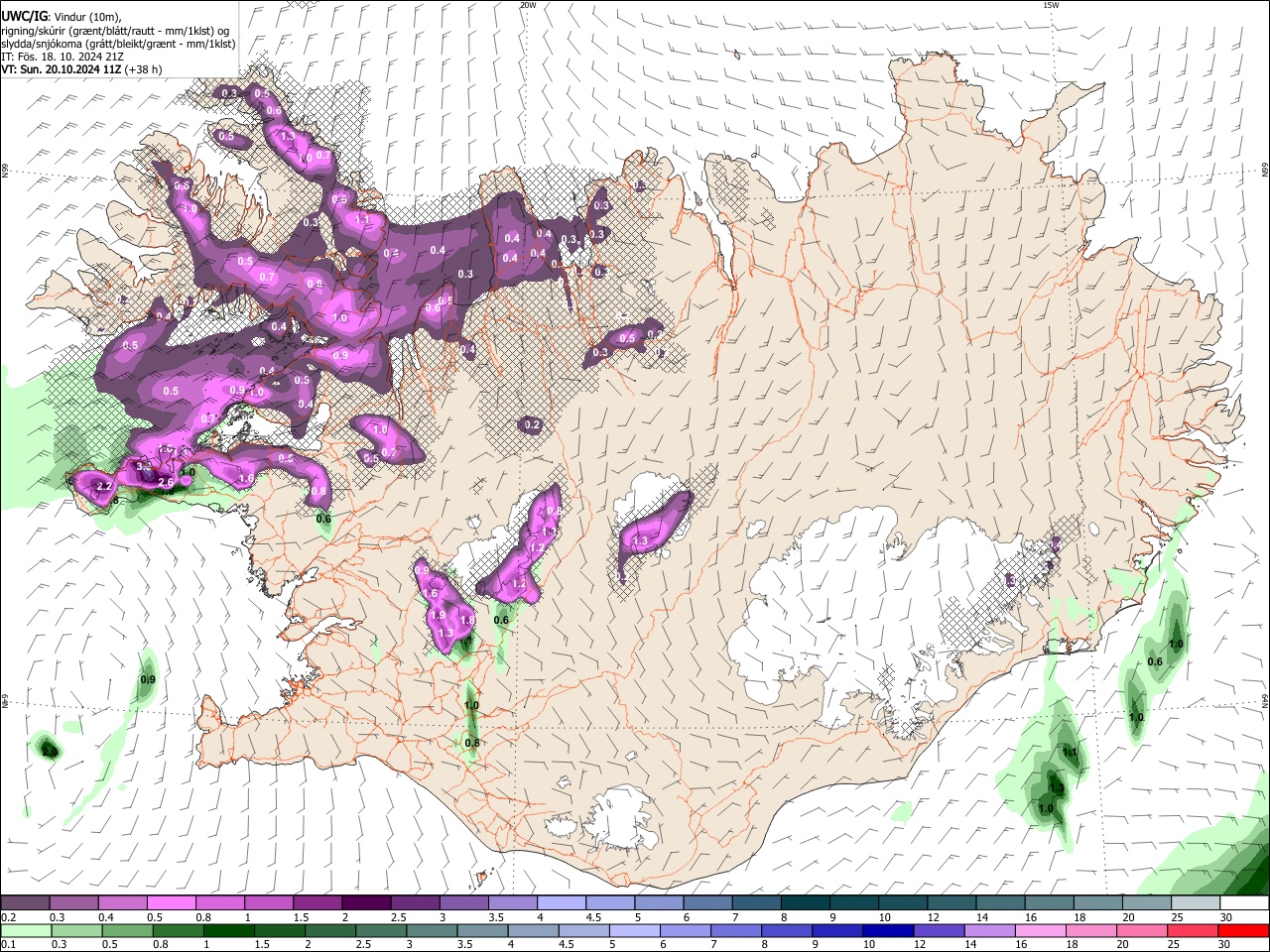Click the 0.2 value in the hatched map area

coord(532,424)
